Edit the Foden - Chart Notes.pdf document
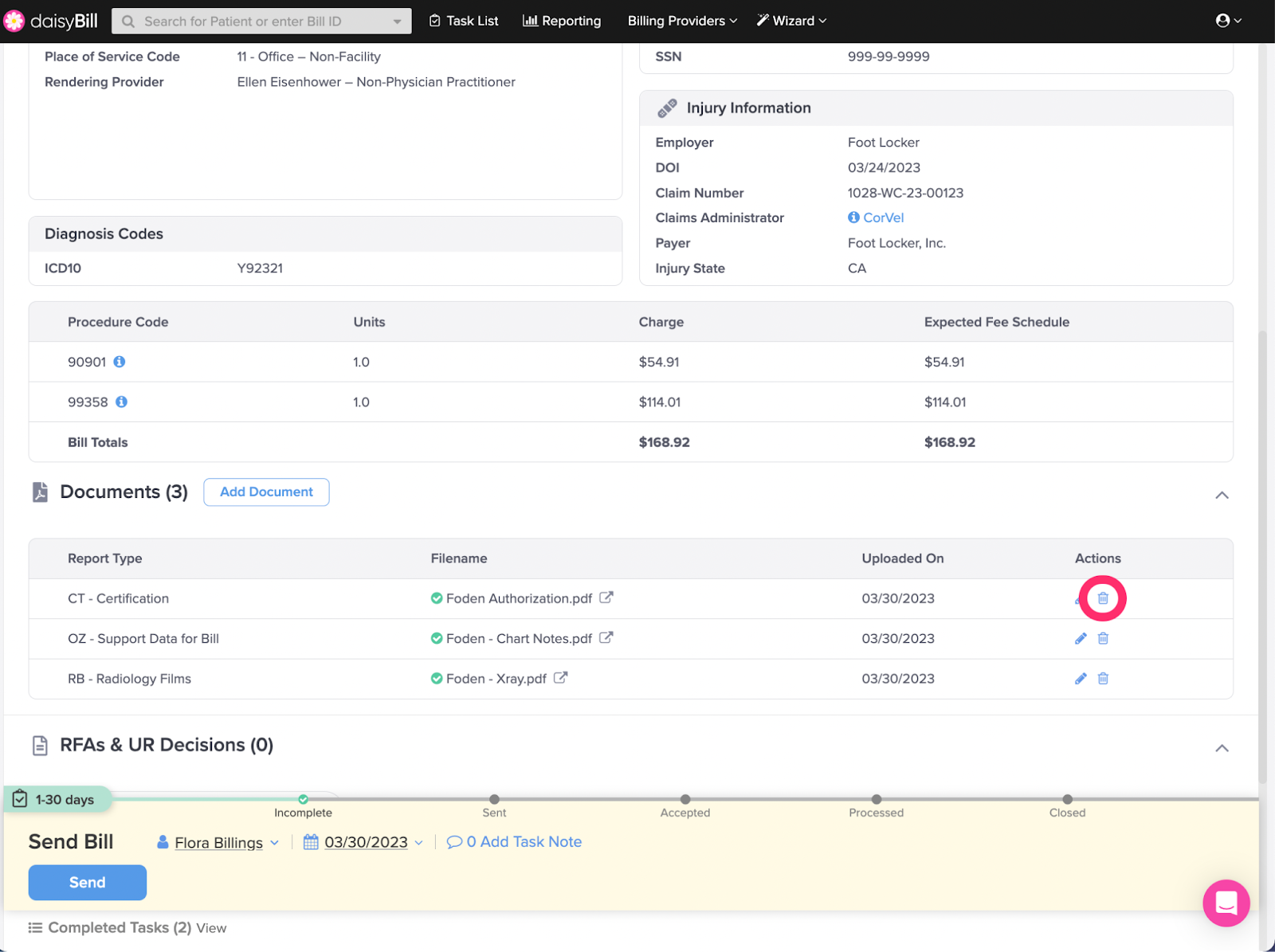Image resolution: width=1275 pixels, height=952 pixels. (1081, 638)
